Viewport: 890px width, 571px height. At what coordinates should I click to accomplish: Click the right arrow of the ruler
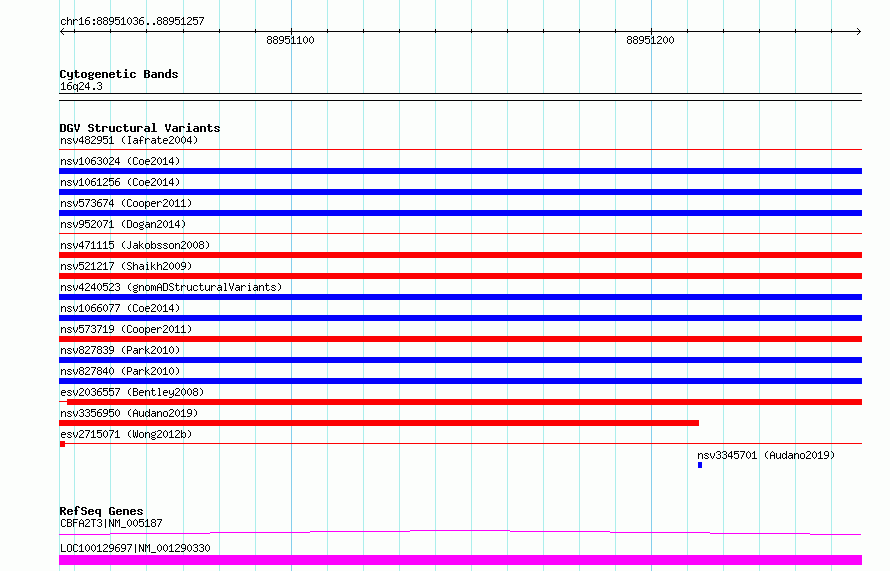coord(858,31)
